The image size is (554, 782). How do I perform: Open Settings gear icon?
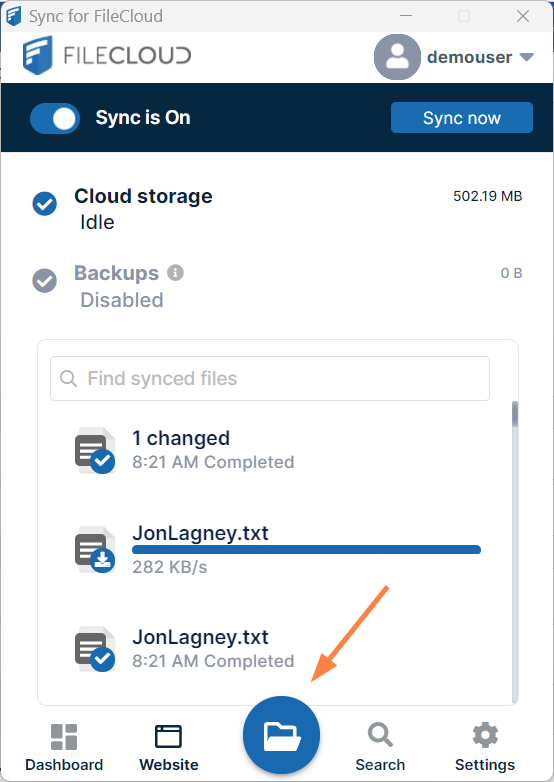(485, 735)
